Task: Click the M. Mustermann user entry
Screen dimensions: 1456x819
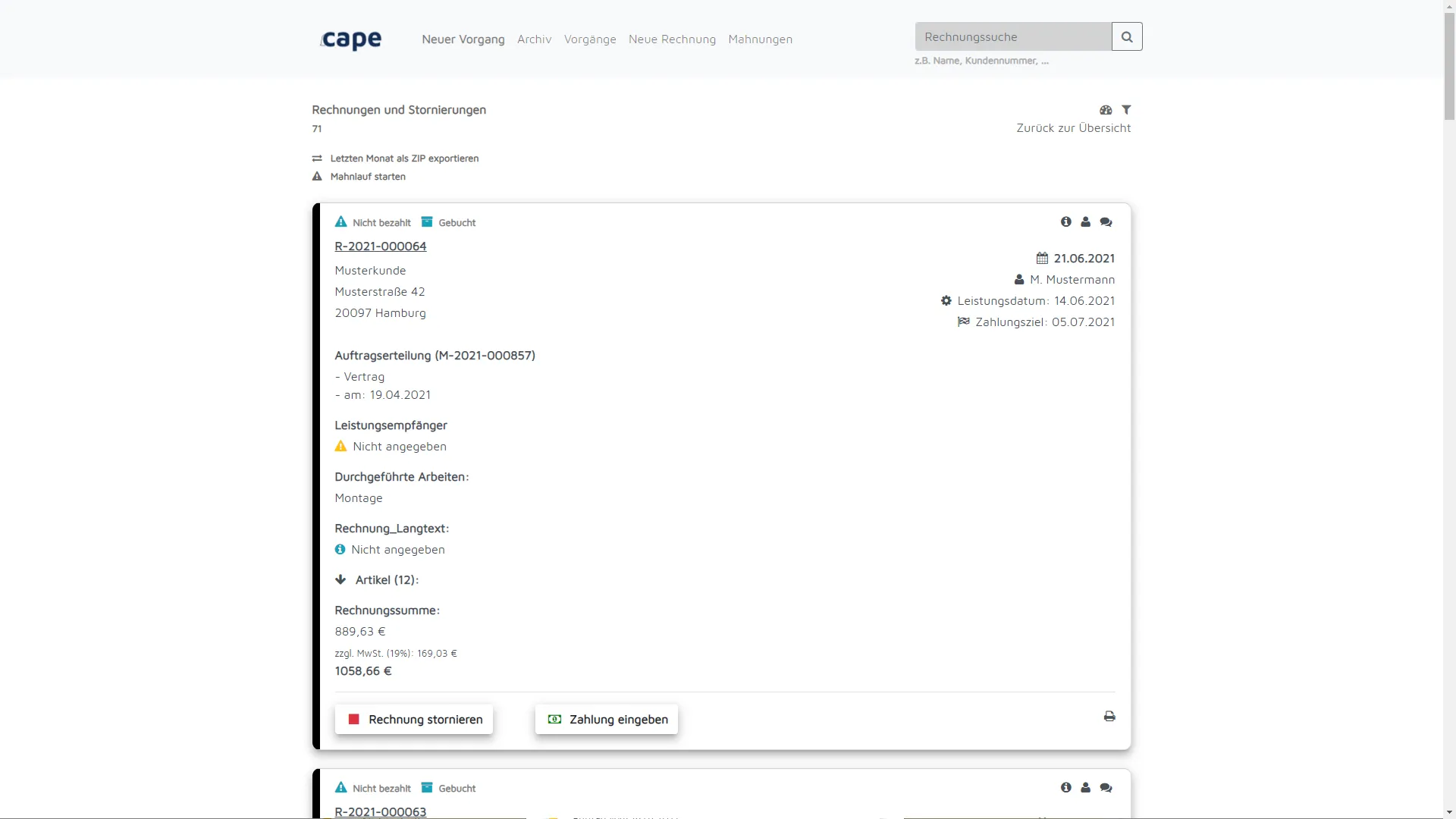Action: 1065,280
